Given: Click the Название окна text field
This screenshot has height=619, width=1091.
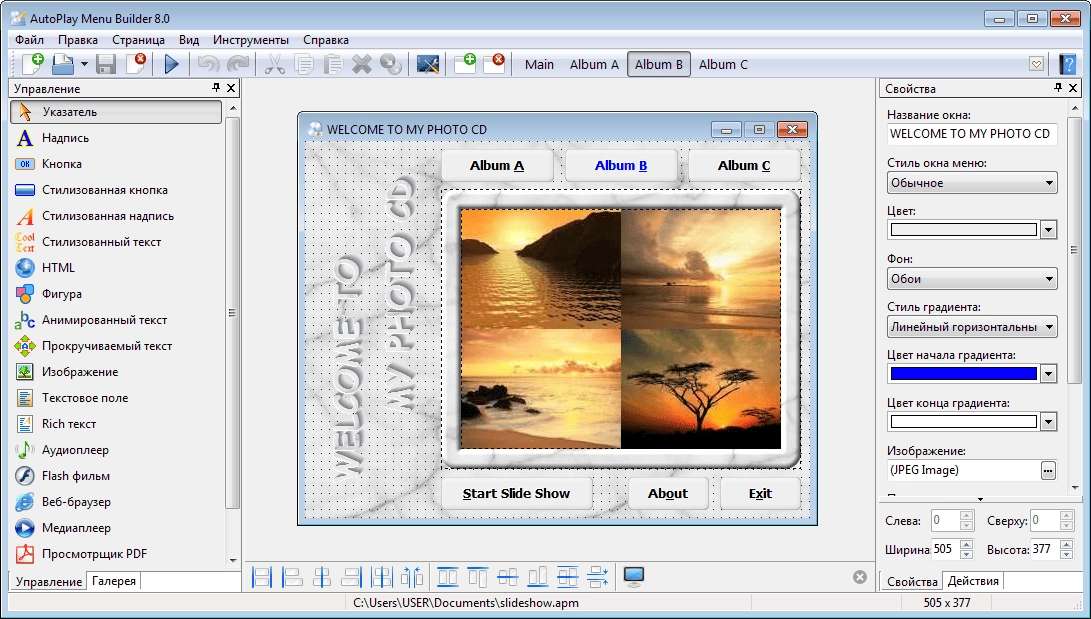Looking at the screenshot, I should tap(972, 134).
